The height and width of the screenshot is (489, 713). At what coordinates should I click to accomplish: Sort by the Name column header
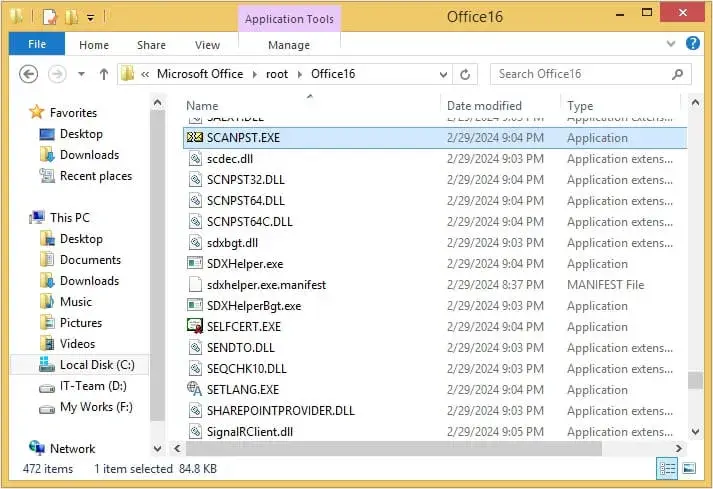pyautogui.click(x=202, y=106)
